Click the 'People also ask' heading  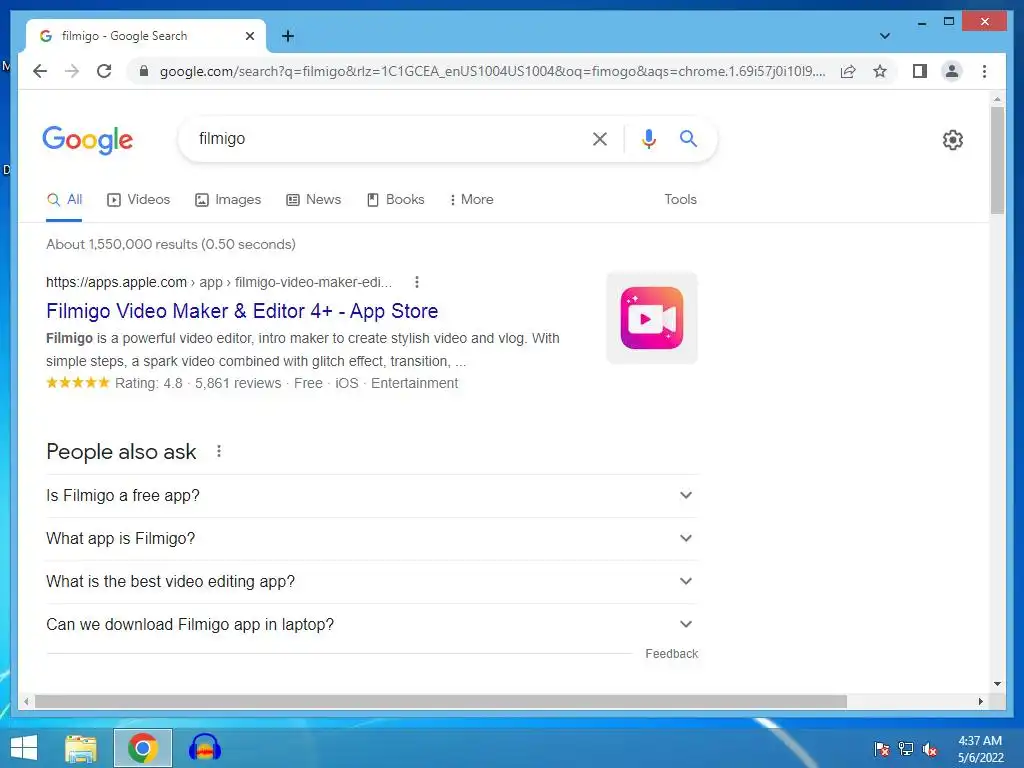[121, 452]
